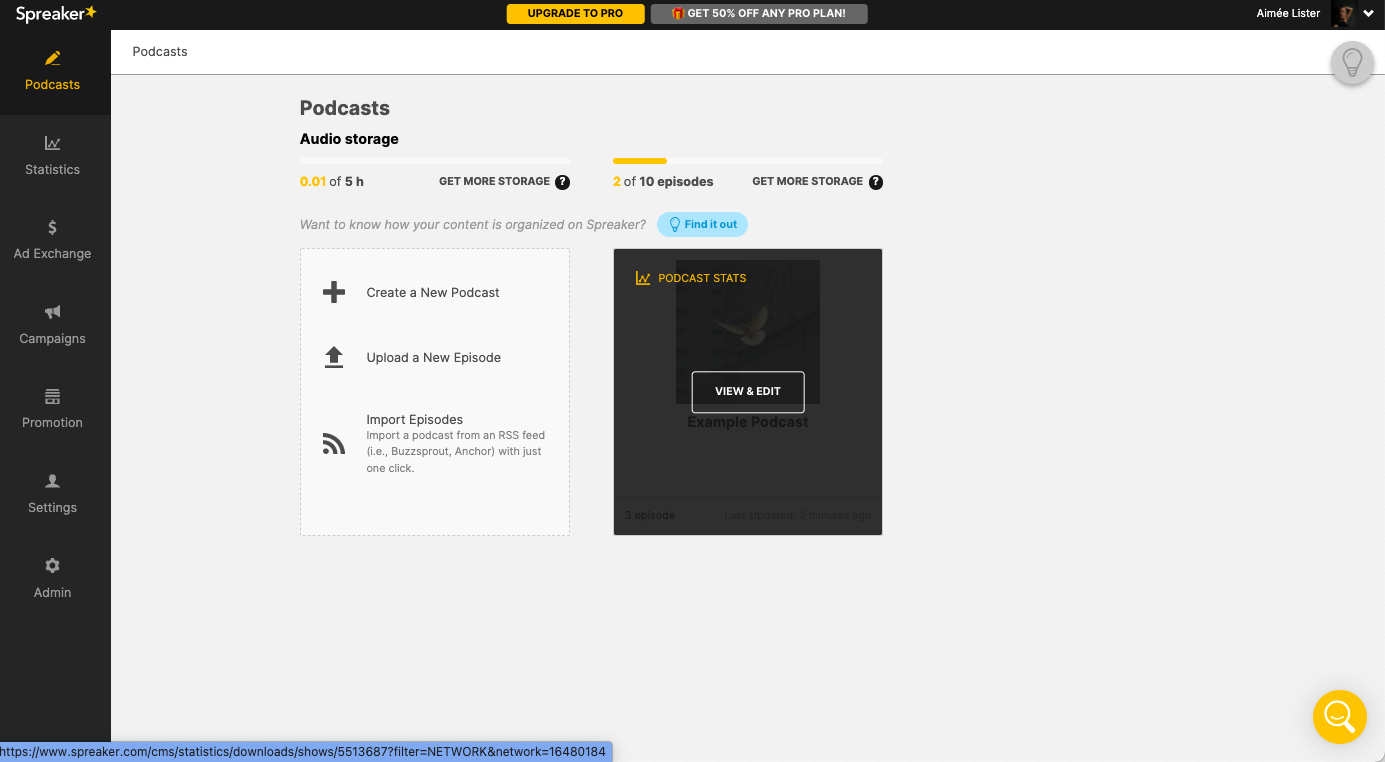Click UPGRADE TO PRO

point(575,13)
